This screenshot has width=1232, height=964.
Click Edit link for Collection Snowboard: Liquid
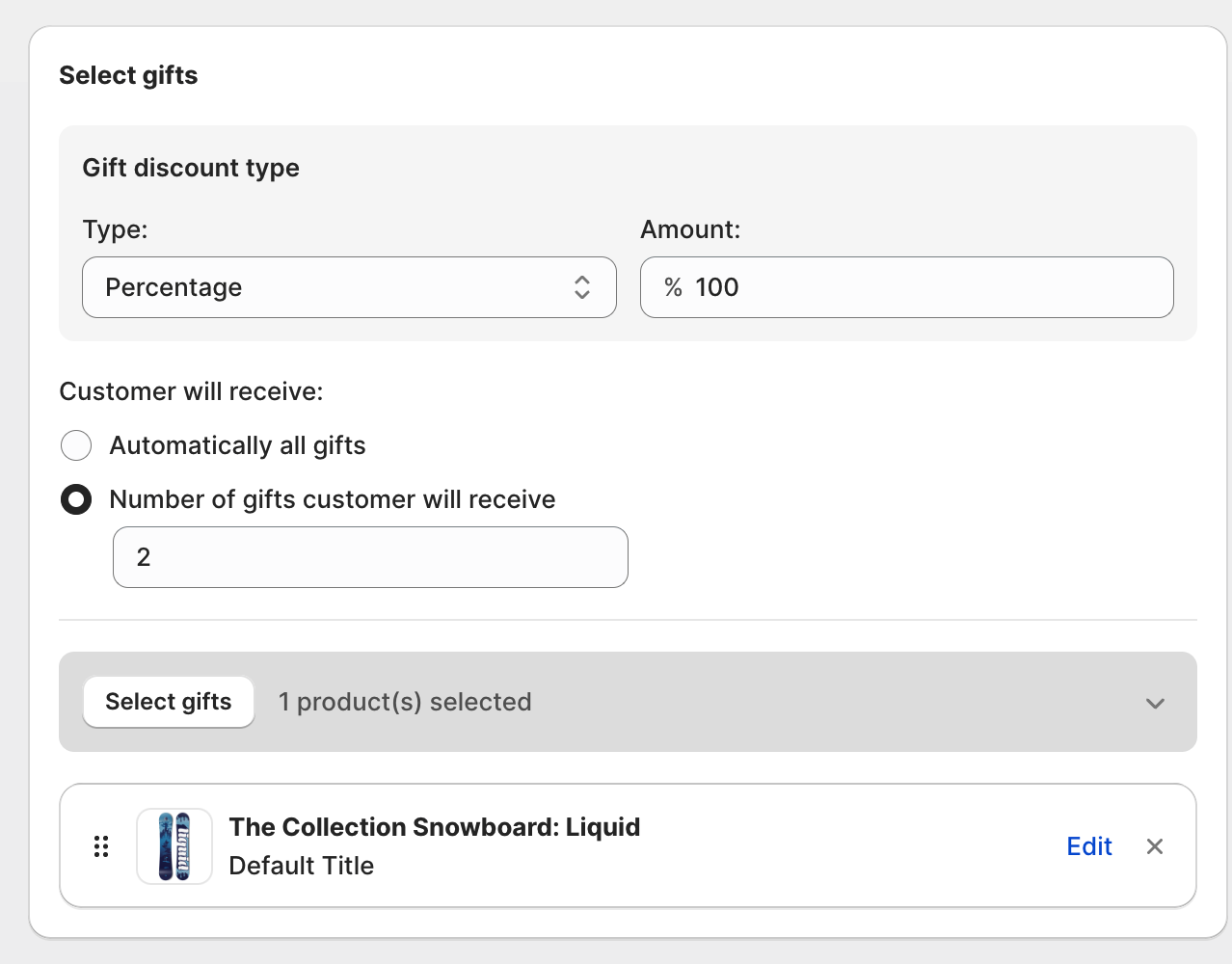pyautogui.click(x=1089, y=846)
